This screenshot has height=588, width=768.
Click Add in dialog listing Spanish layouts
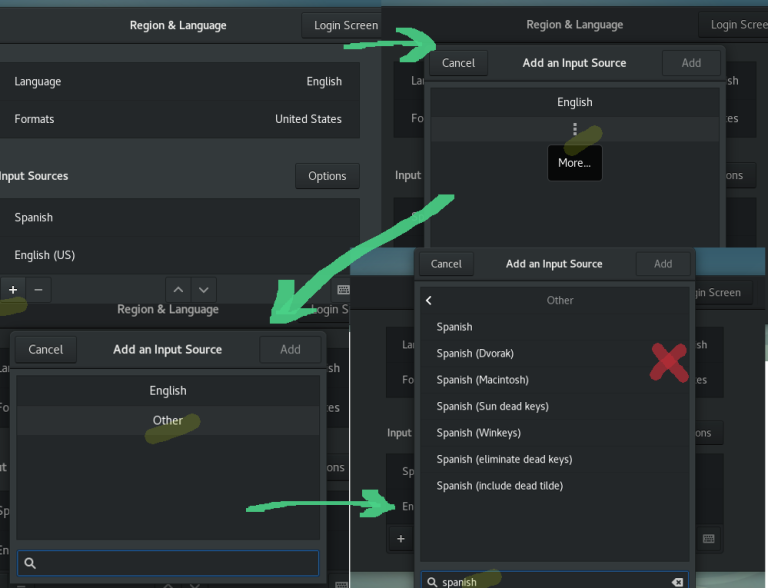pyautogui.click(x=663, y=264)
